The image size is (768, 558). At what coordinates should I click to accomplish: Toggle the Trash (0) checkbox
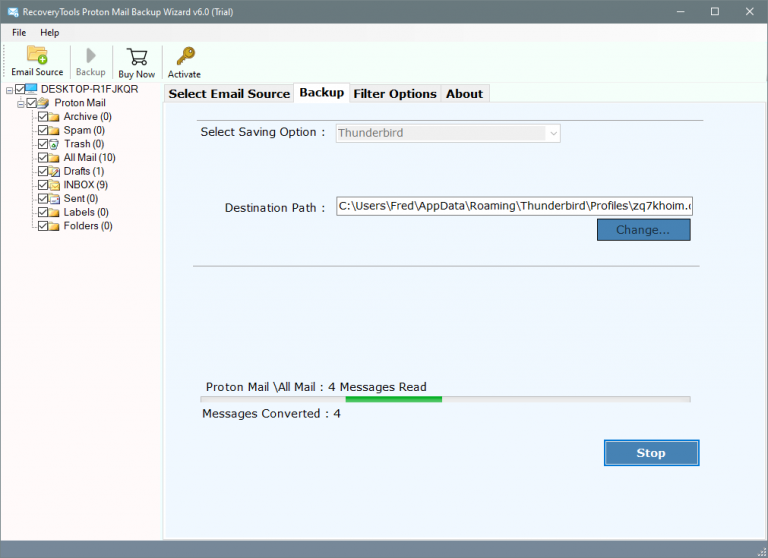click(x=43, y=144)
